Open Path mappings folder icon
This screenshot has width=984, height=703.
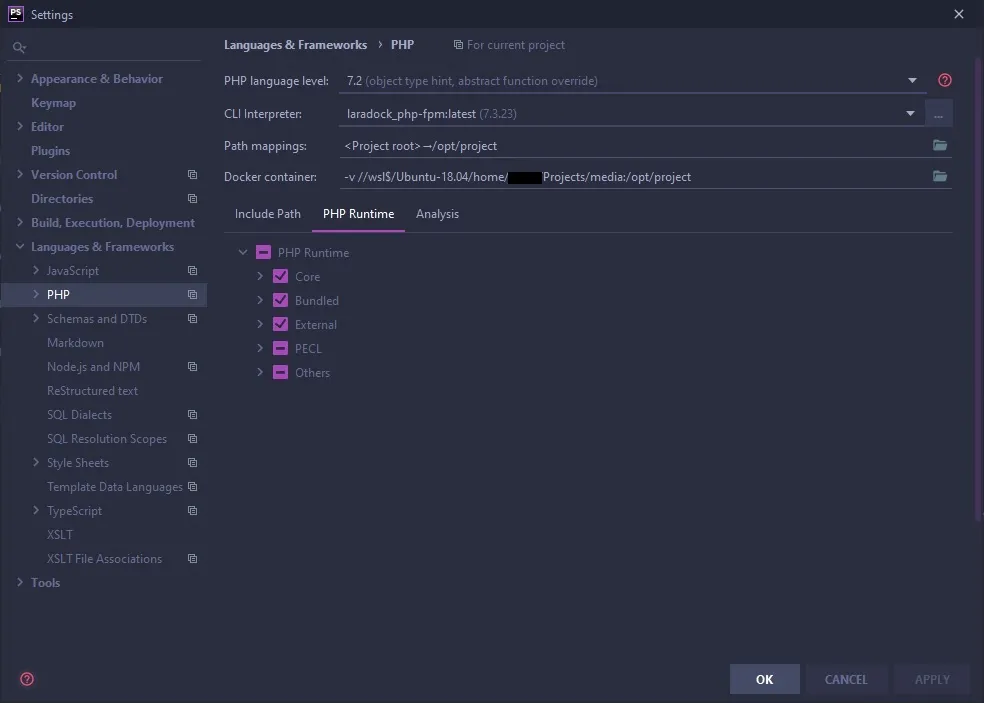(939, 145)
